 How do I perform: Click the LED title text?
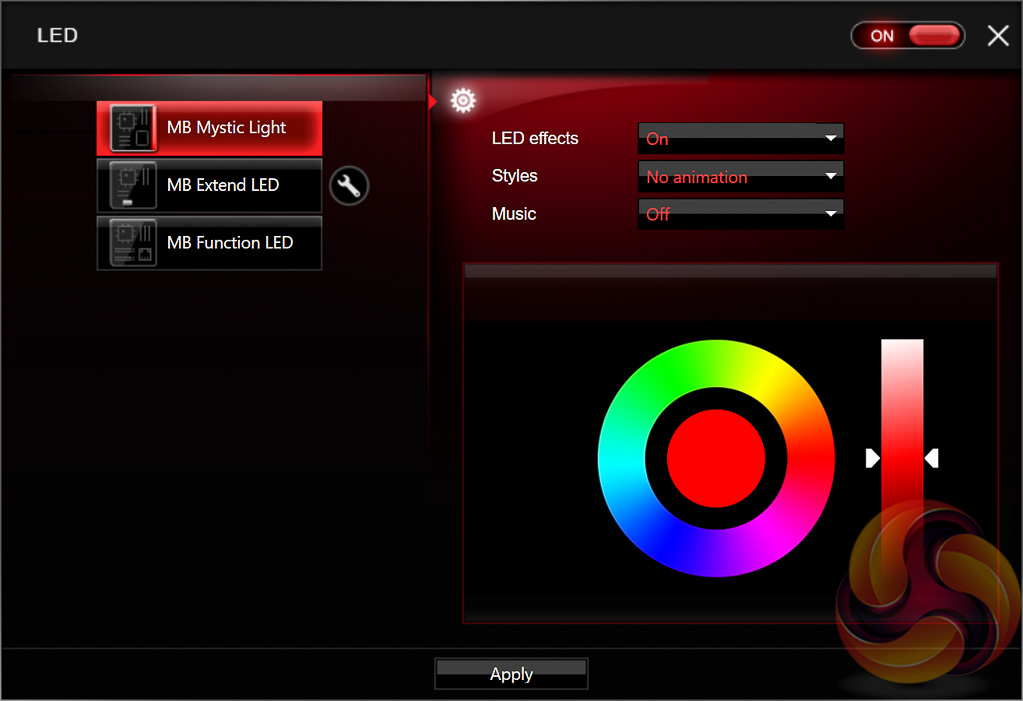57,35
